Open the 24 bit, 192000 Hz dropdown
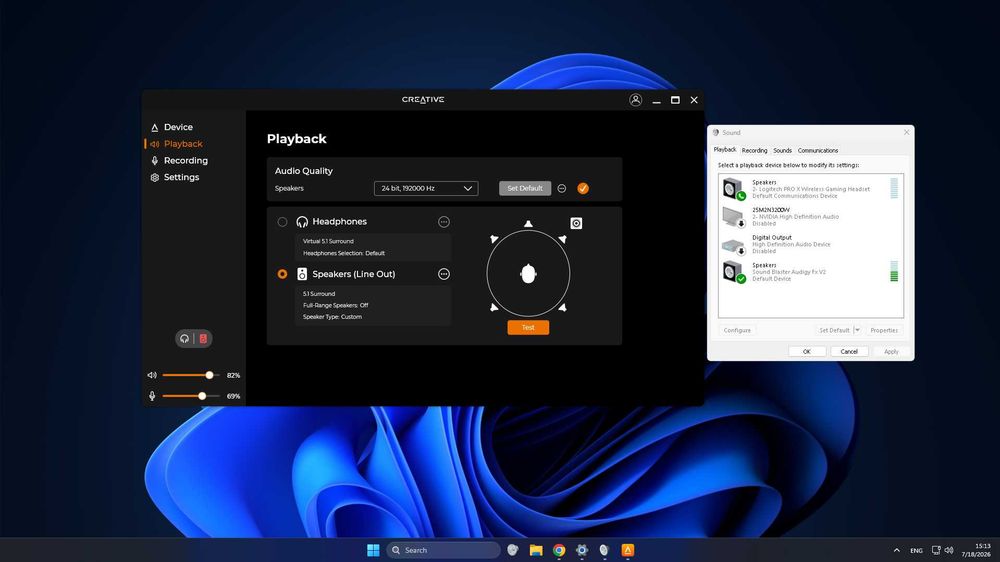 (426, 188)
